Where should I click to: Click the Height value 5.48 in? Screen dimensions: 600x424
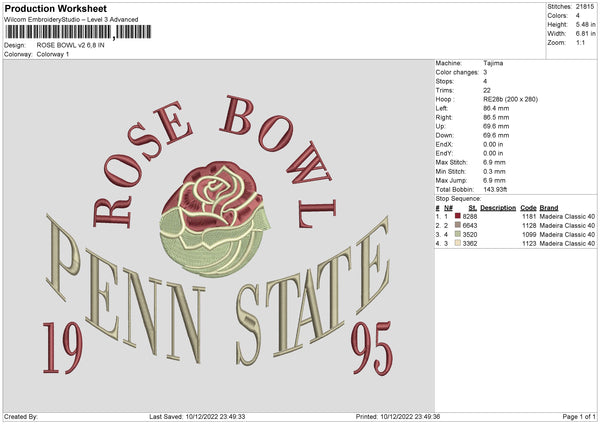coord(585,24)
